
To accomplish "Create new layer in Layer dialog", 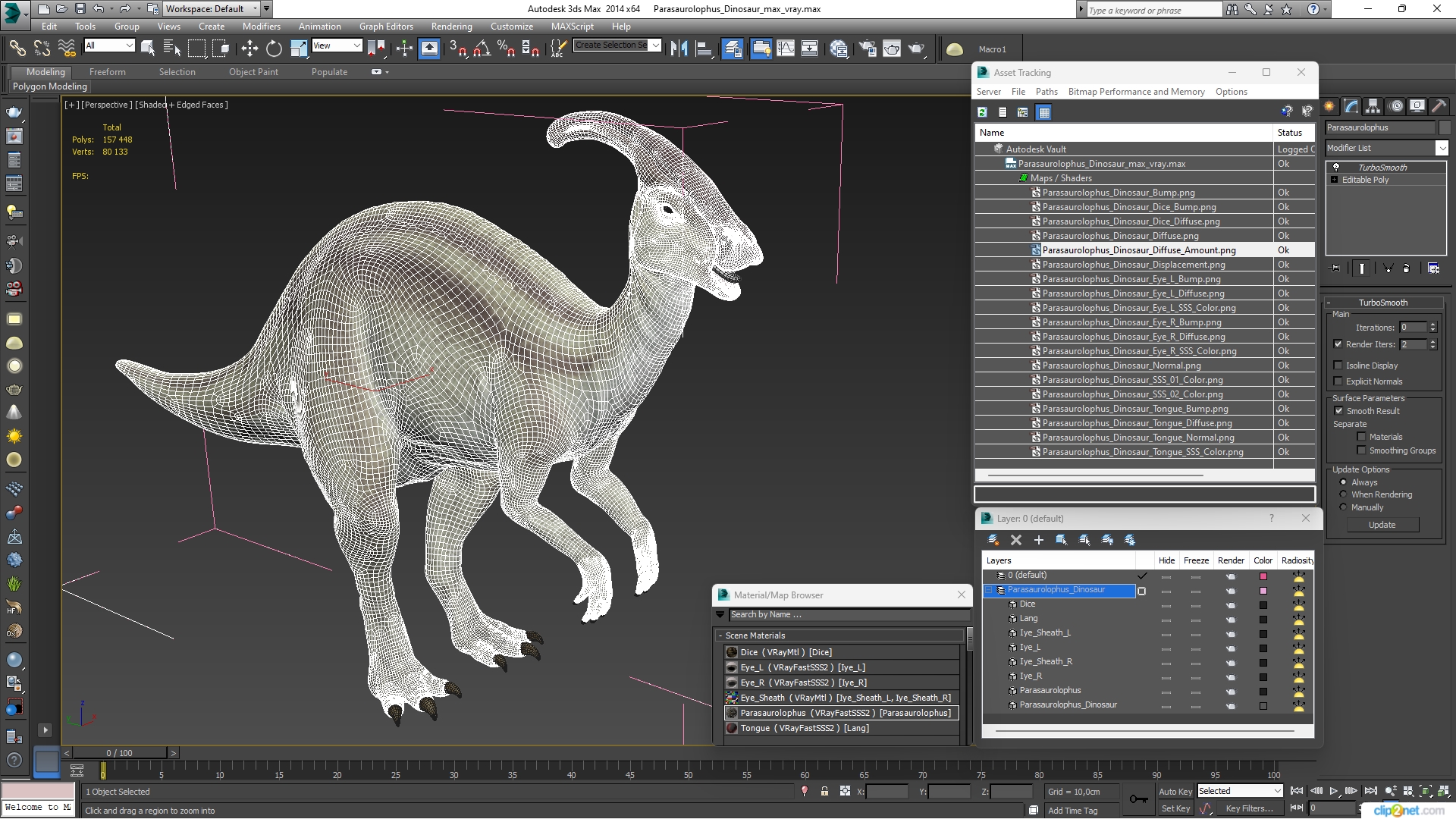I will [993, 540].
